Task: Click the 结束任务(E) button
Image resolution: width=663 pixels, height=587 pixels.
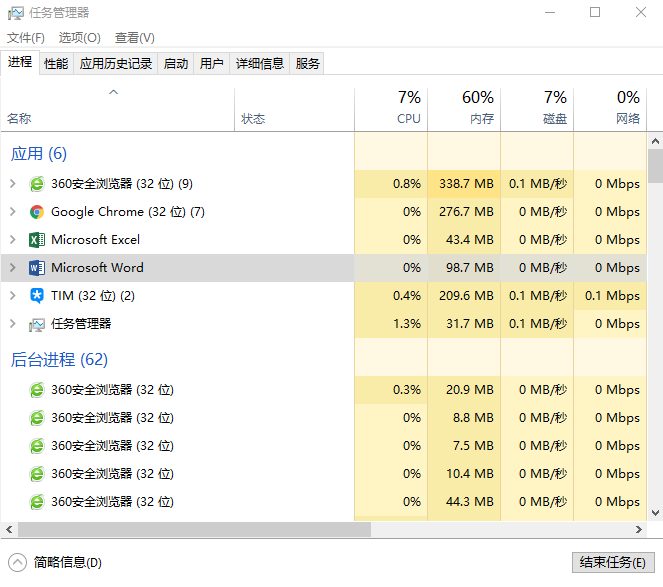Action: click(x=613, y=562)
